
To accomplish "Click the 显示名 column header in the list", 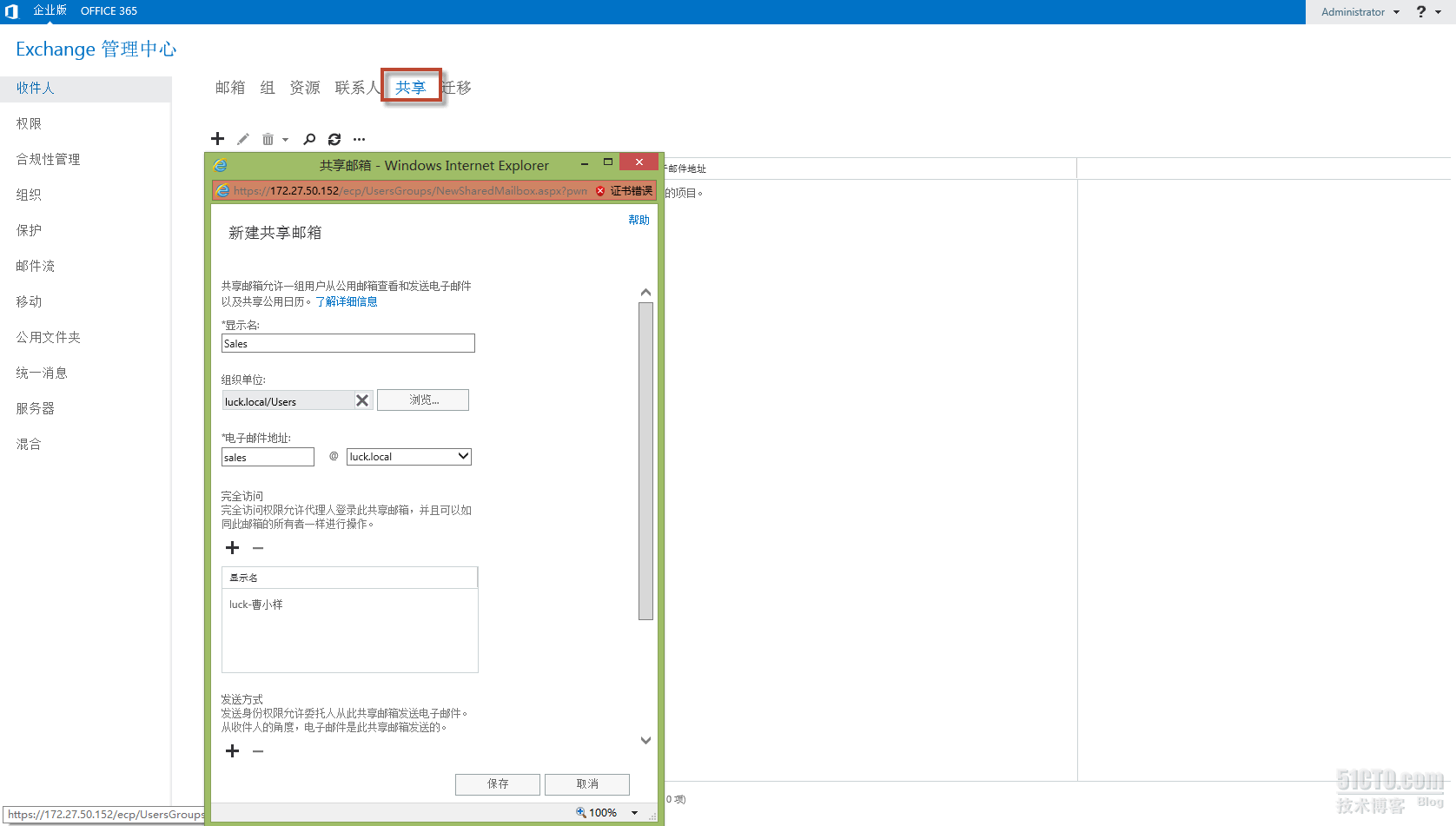I will (350, 578).
